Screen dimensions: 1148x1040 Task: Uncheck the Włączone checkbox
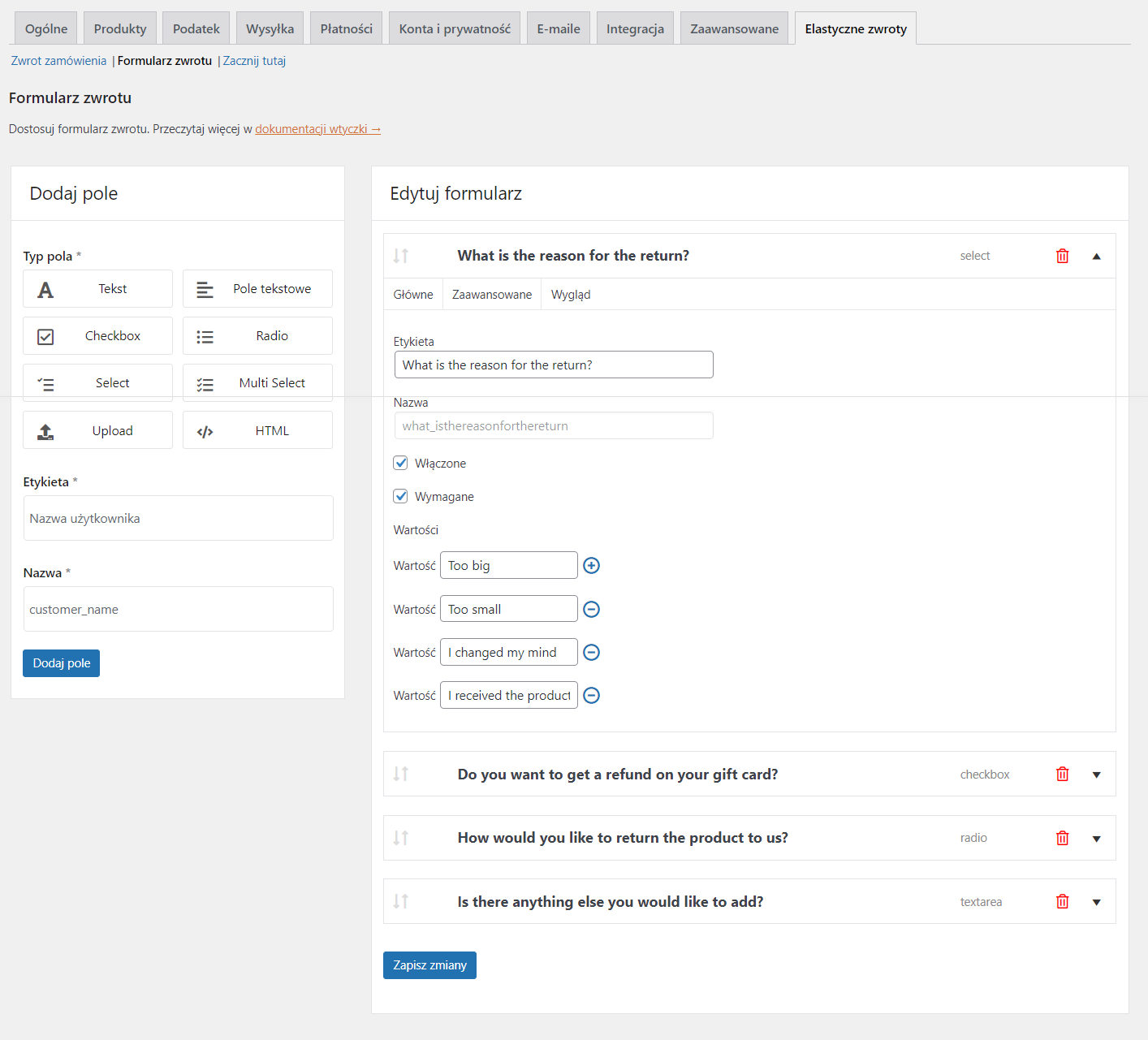[x=400, y=463]
